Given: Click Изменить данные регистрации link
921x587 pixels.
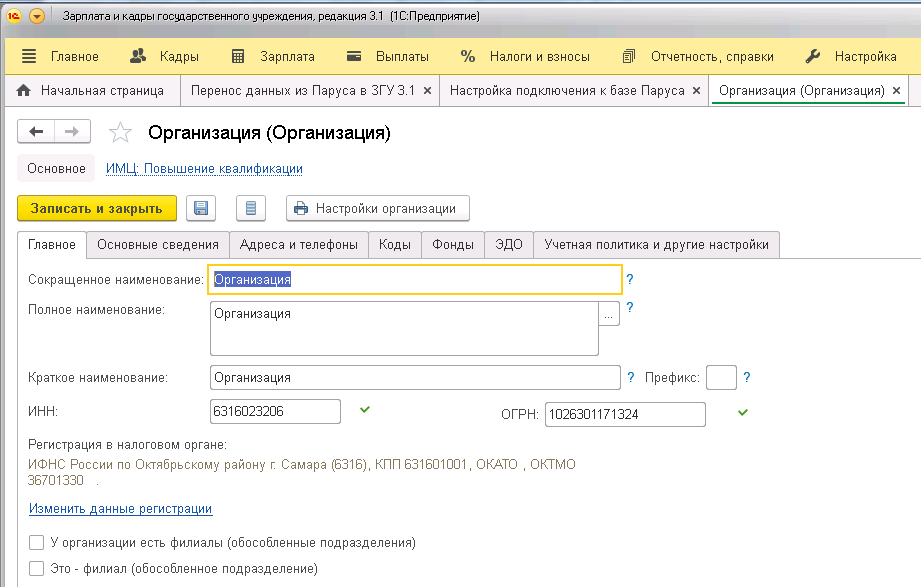Looking at the screenshot, I should [x=120, y=509].
